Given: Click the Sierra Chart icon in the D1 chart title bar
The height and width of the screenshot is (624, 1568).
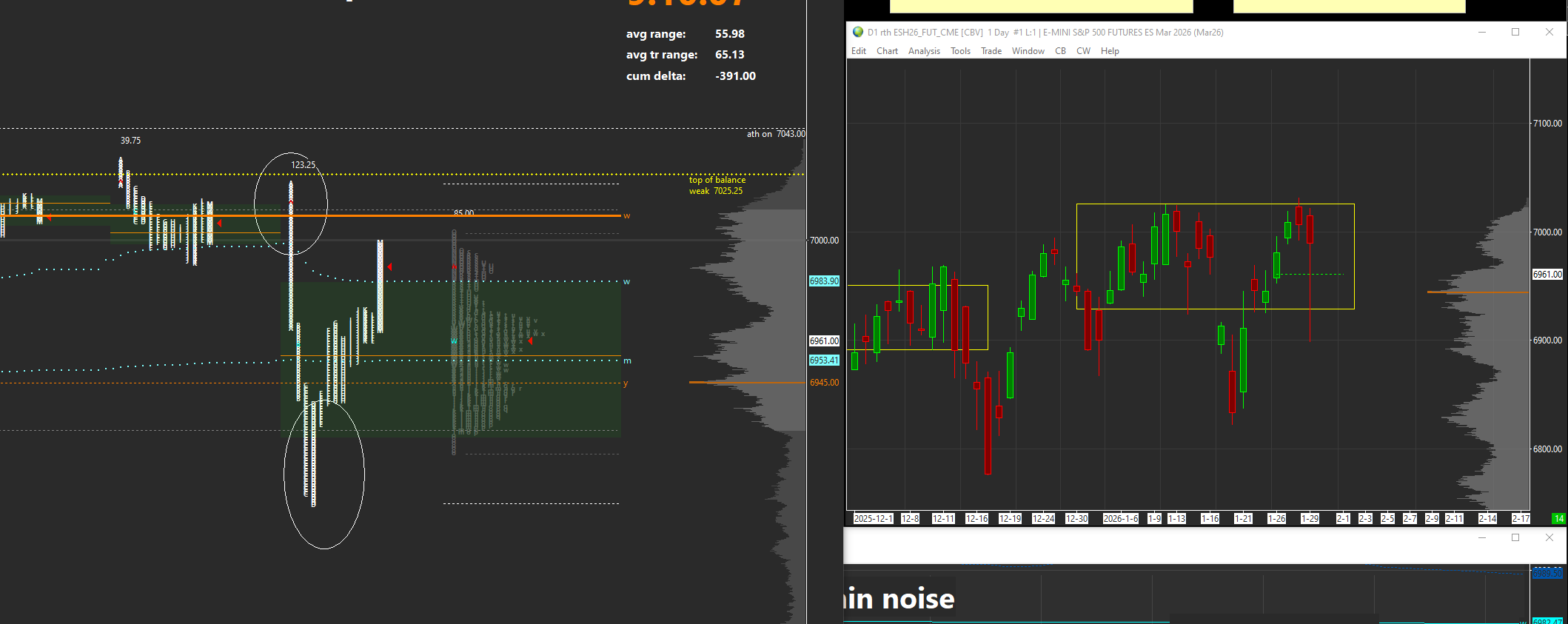Looking at the screenshot, I should coord(858,32).
